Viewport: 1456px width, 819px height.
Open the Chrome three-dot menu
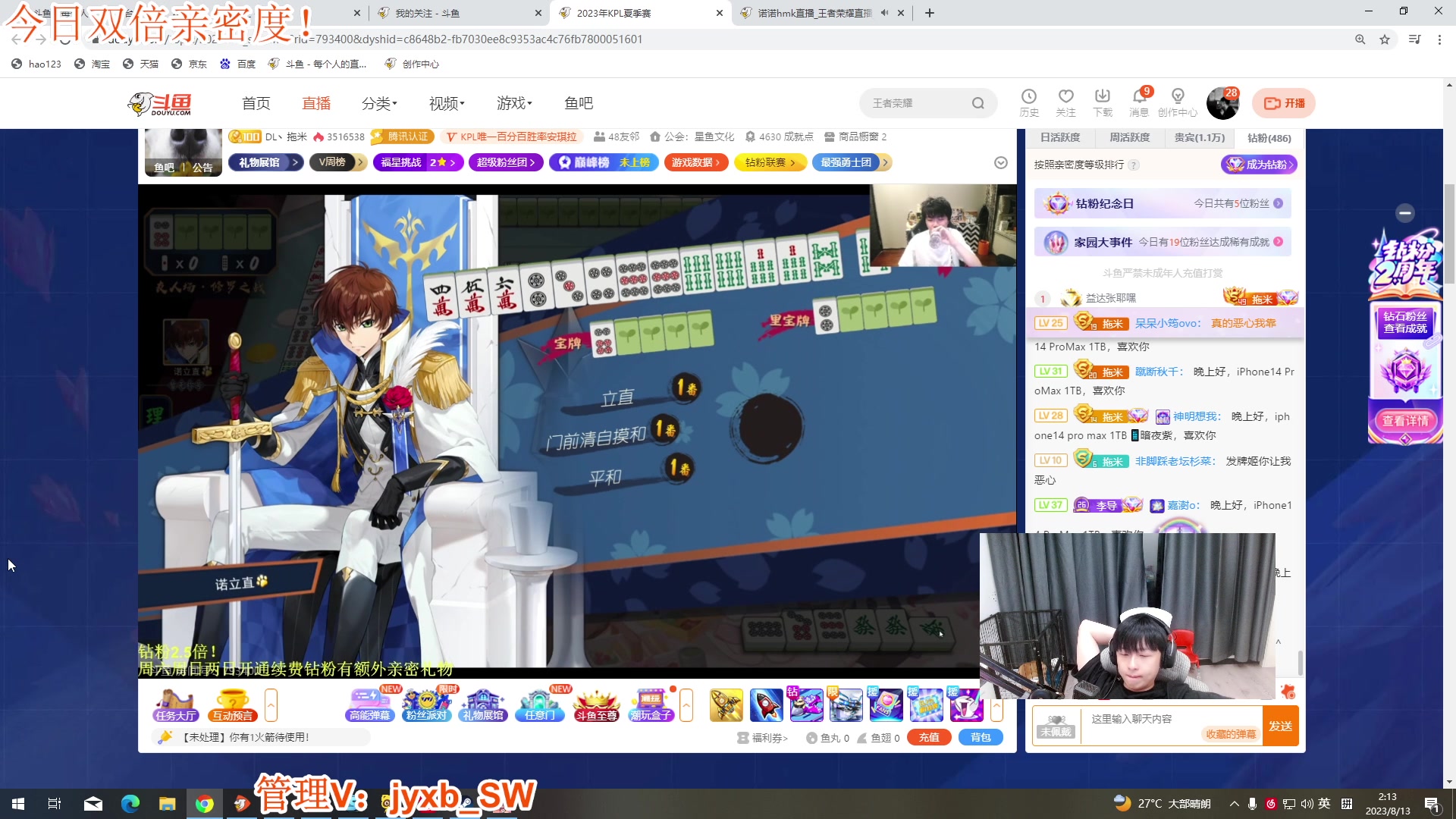pos(1439,39)
